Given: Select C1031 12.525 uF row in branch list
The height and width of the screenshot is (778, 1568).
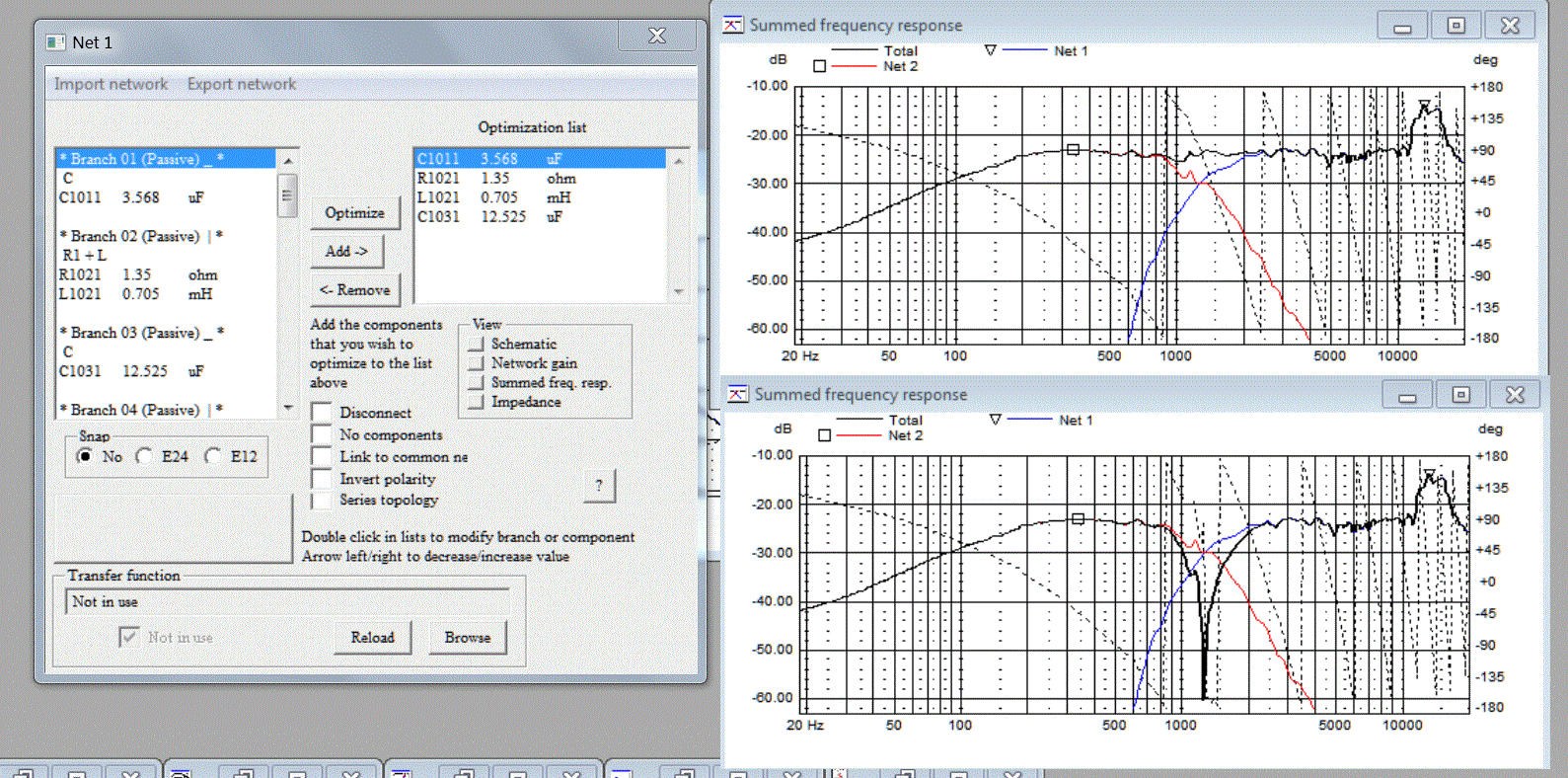Looking at the screenshot, I should (x=166, y=371).
